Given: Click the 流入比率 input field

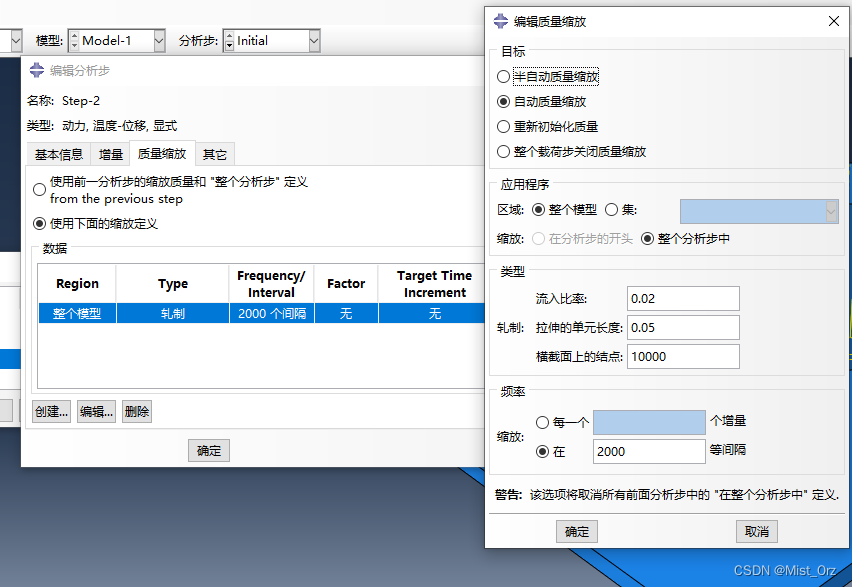Looking at the screenshot, I should (x=683, y=298).
